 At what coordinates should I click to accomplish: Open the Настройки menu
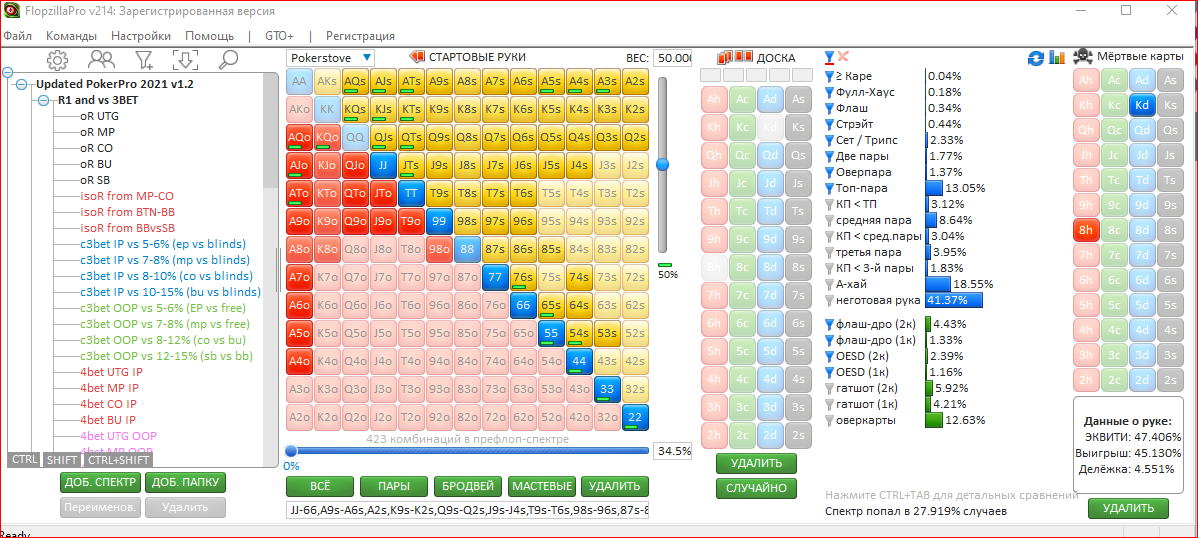(141, 36)
